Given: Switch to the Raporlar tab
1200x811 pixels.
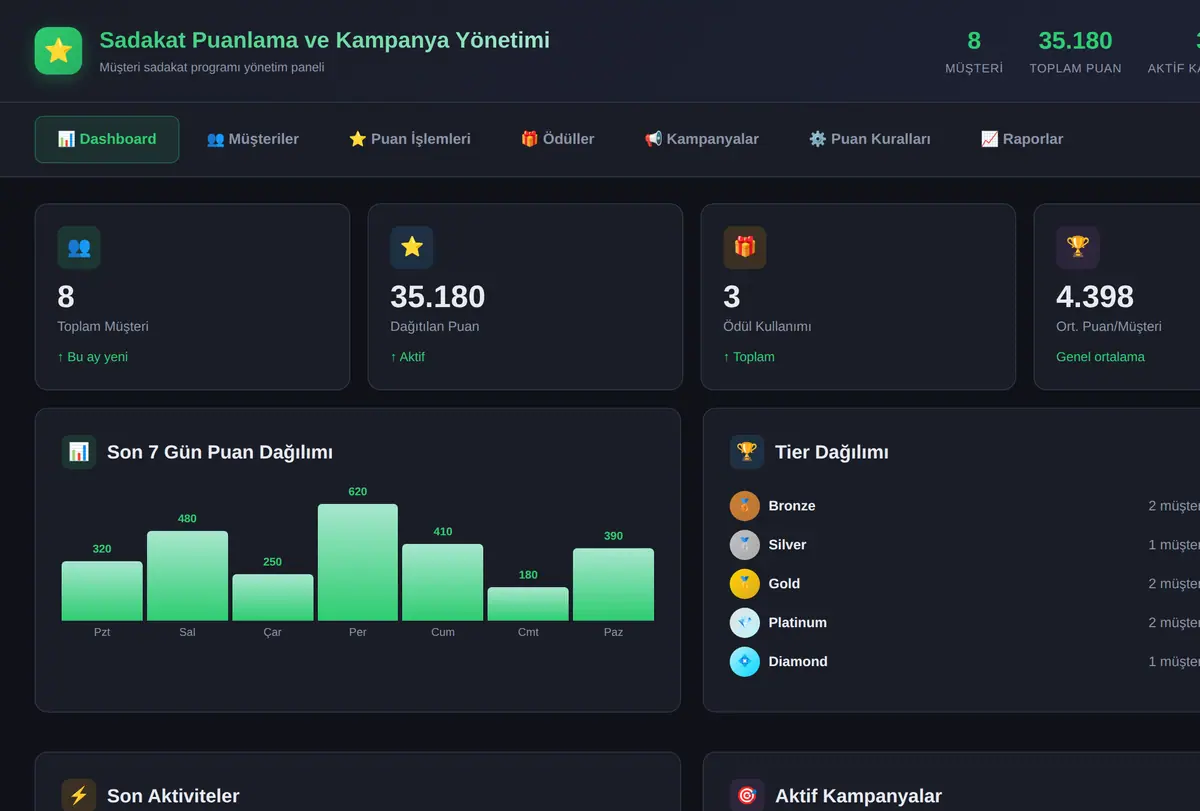Looking at the screenshot, I should [1022, 139].
